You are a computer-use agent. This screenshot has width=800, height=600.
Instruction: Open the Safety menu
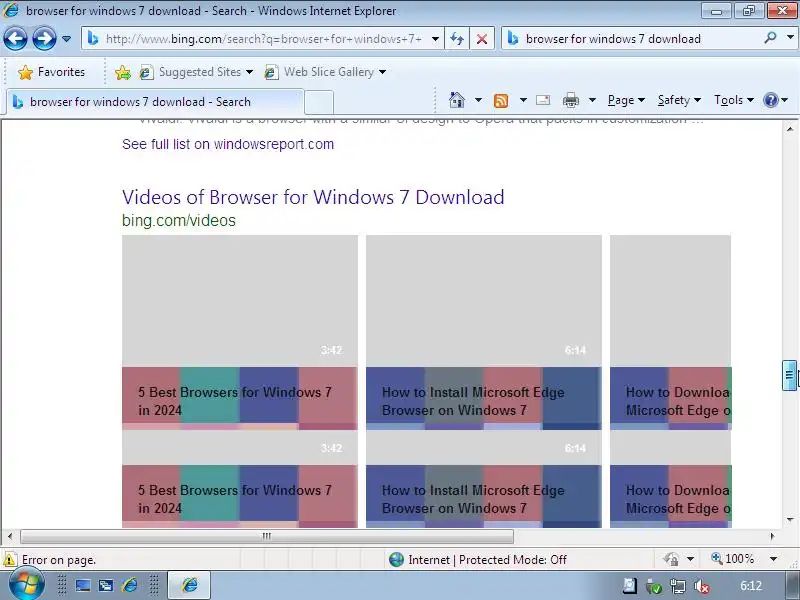pos(679,100)
